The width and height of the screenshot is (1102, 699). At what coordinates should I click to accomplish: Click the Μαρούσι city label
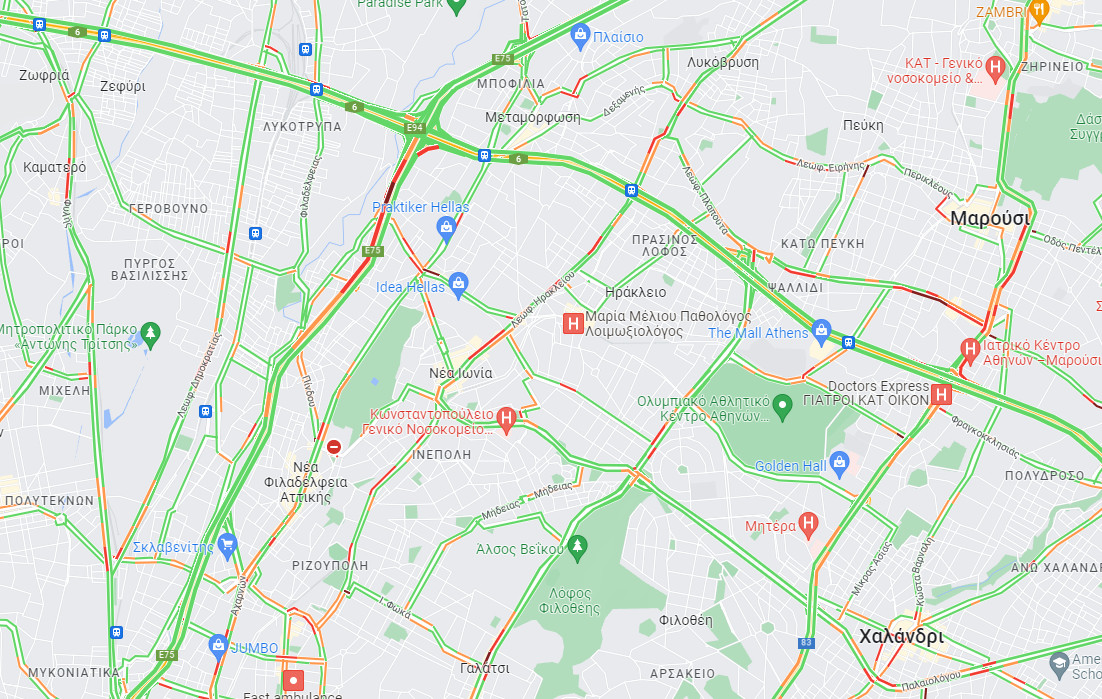(x=990, y=218)
